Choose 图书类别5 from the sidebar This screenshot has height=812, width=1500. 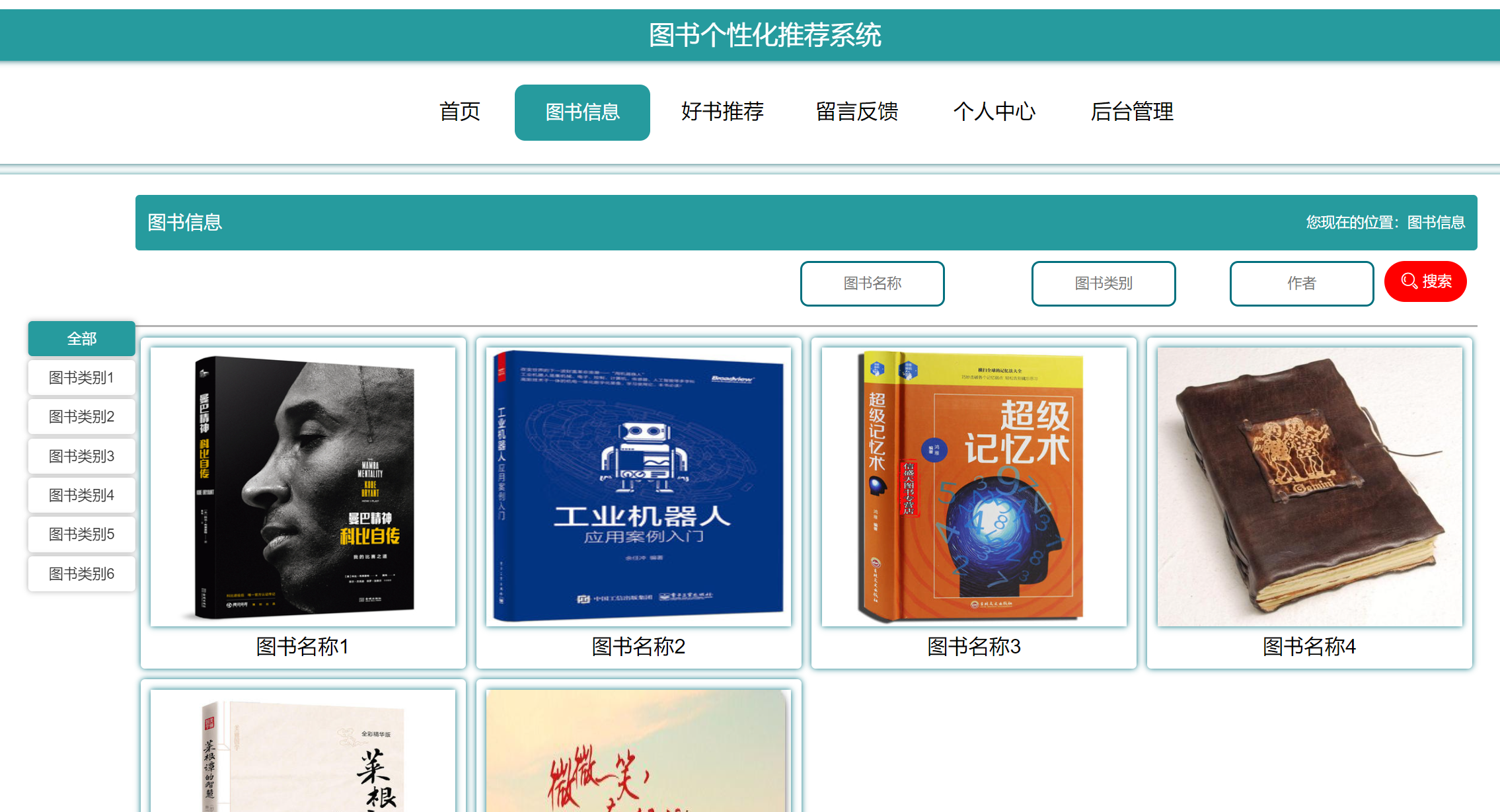[x=81, y=534]
